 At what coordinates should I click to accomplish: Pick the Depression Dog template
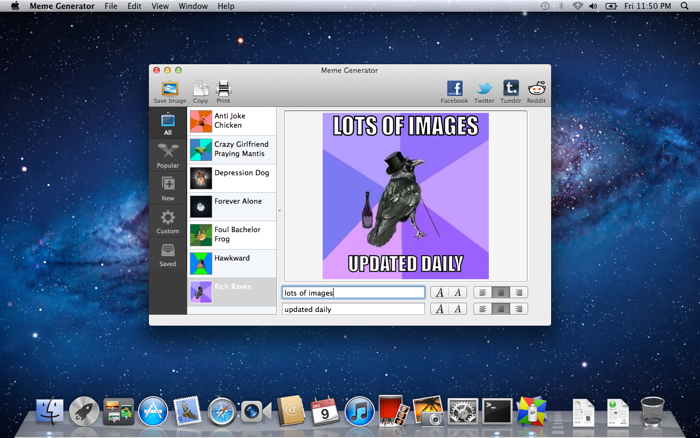coord(232,178)
